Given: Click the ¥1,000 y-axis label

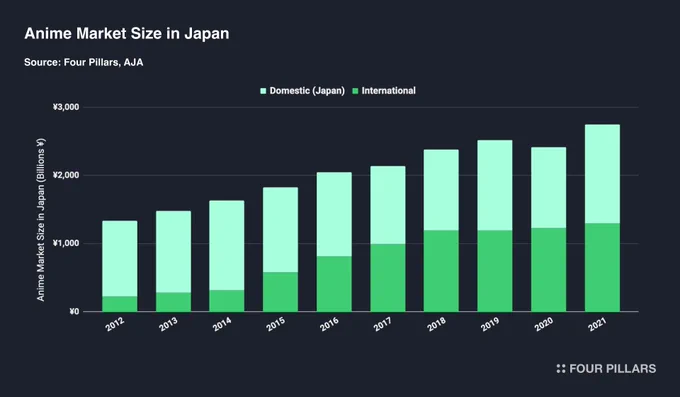Looking at the screenshot, I should pos(66,243).
